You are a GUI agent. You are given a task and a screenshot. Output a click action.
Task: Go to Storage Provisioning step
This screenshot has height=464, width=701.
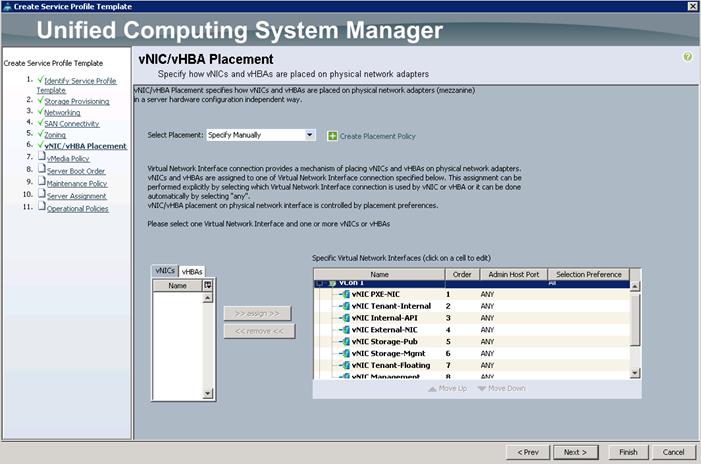77,101
